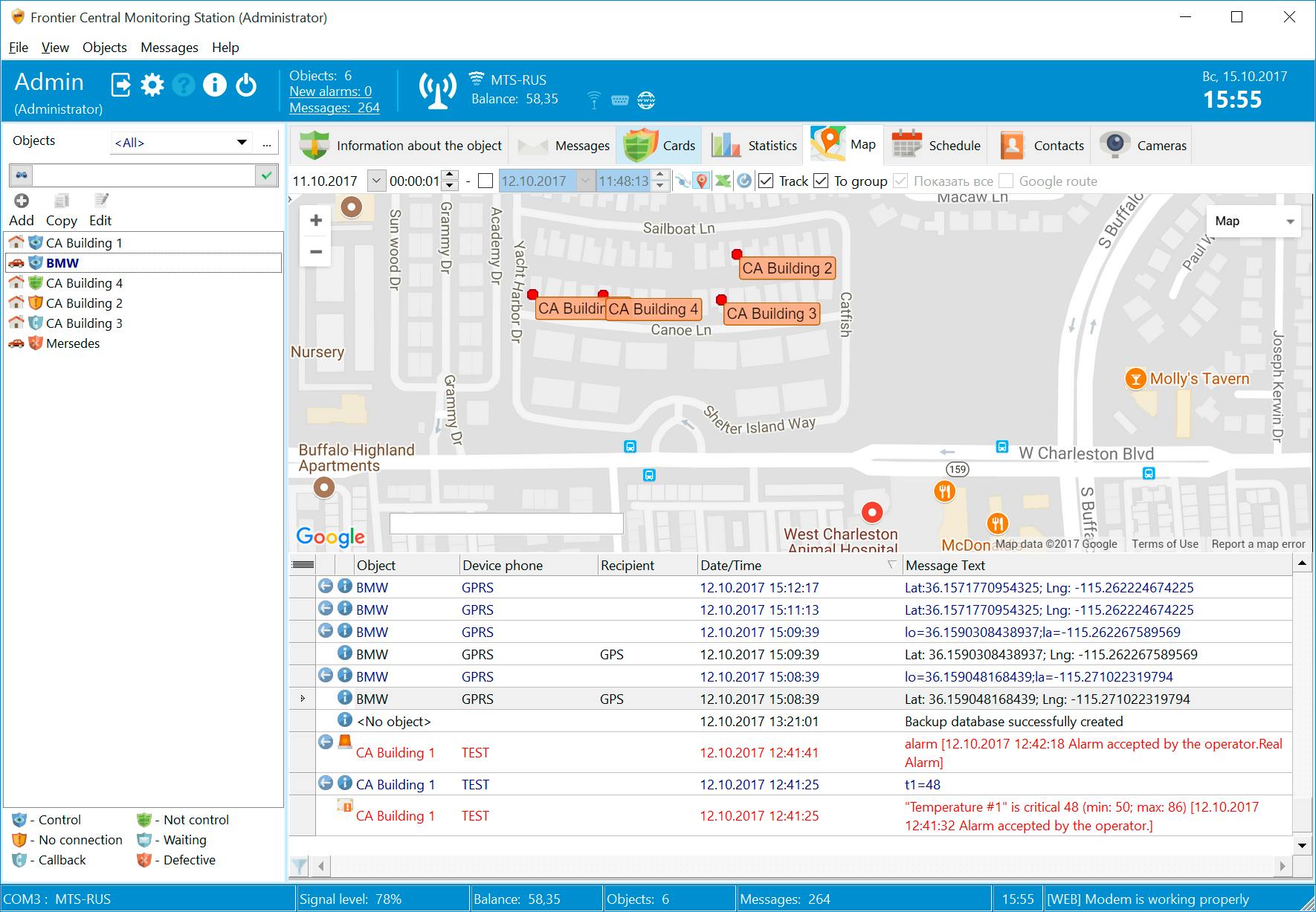Open the Messages menu in the menu bar
This screenshot has height=912, width=1316.
pyautogui.click(x=169, y=47)
